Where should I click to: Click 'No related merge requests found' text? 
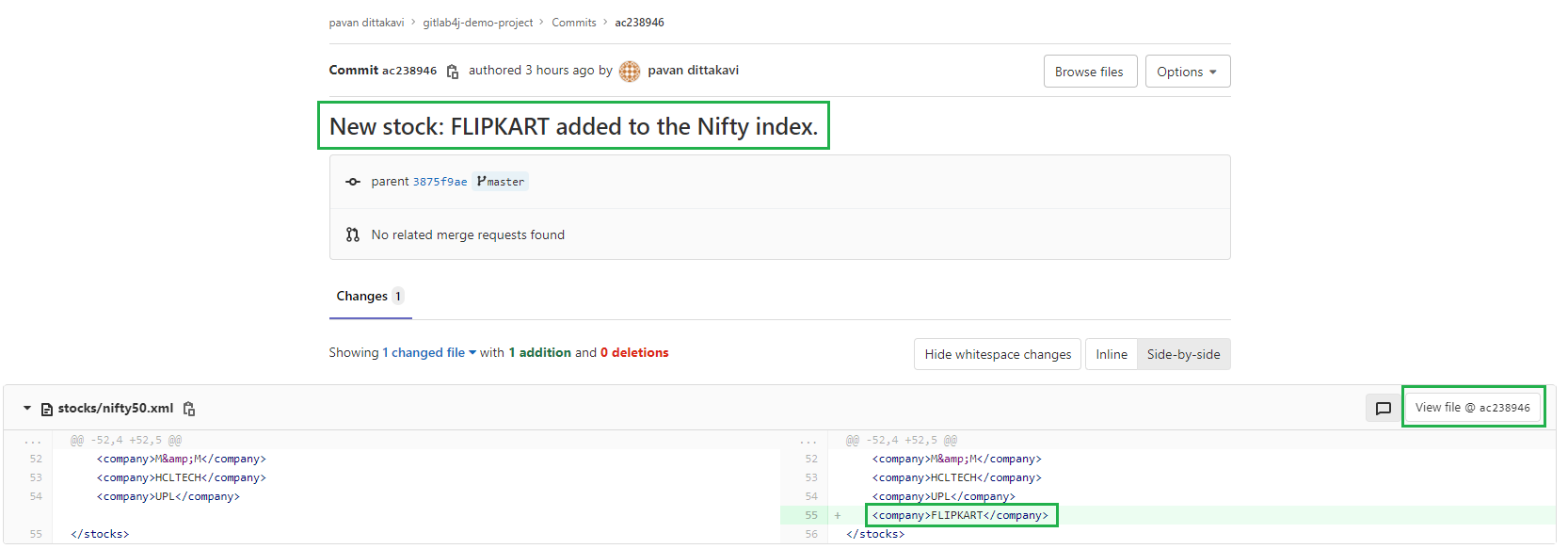[468, 234]
